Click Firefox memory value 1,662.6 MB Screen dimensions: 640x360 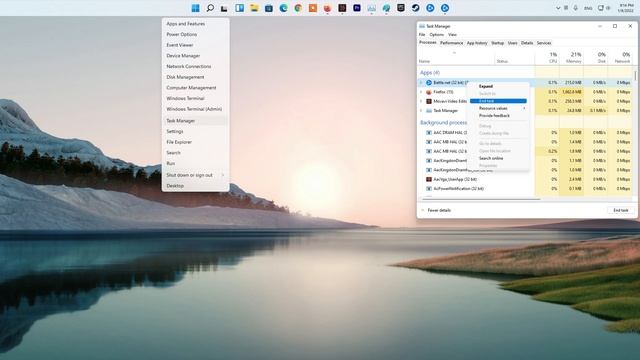click(571, 92)
